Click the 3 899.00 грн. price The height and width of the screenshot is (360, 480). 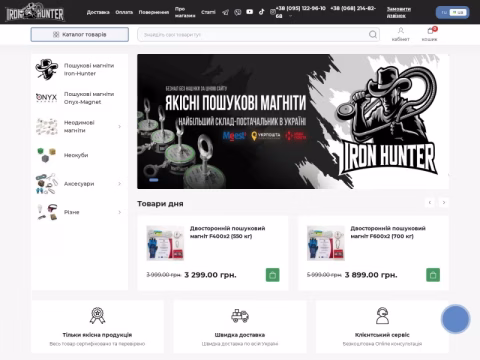(371, 275)
